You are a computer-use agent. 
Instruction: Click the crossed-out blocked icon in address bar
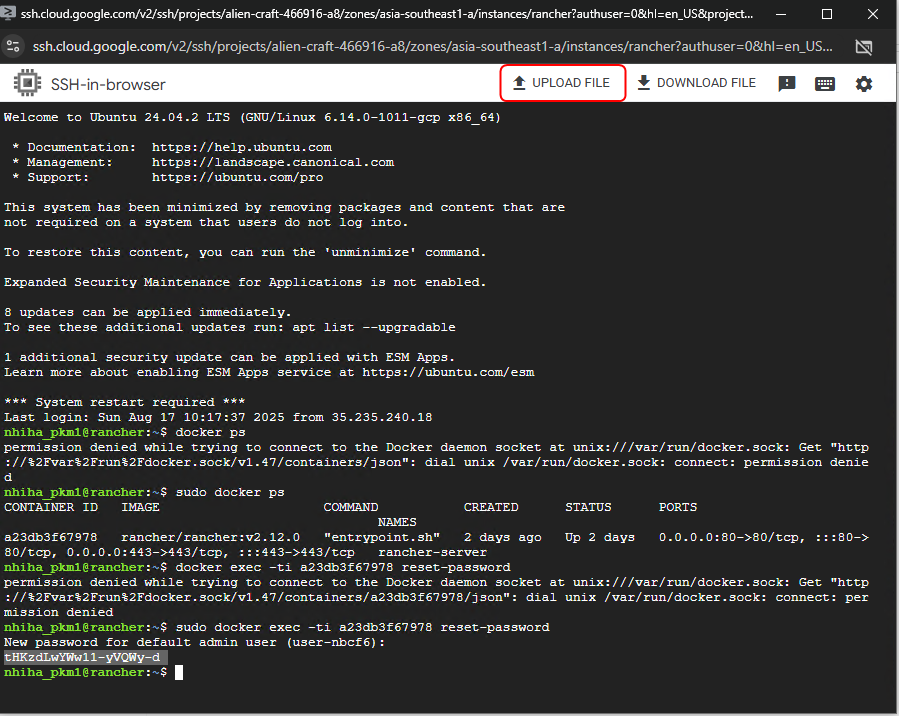coord(864,47)
